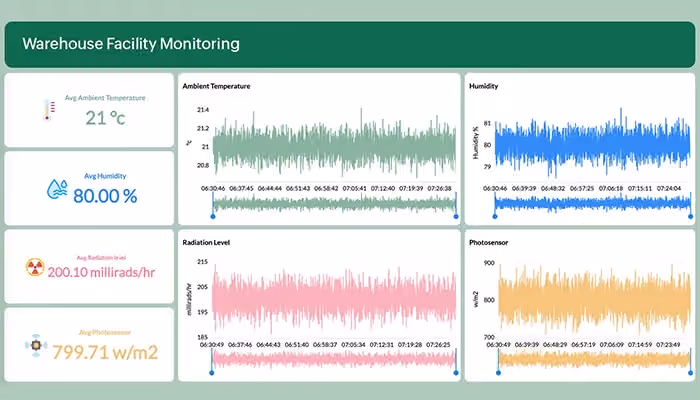This screenshot has width=700, height=400.
Task: Click the 900 y-axis label on Photosensor chart
Action: [489, 263]
